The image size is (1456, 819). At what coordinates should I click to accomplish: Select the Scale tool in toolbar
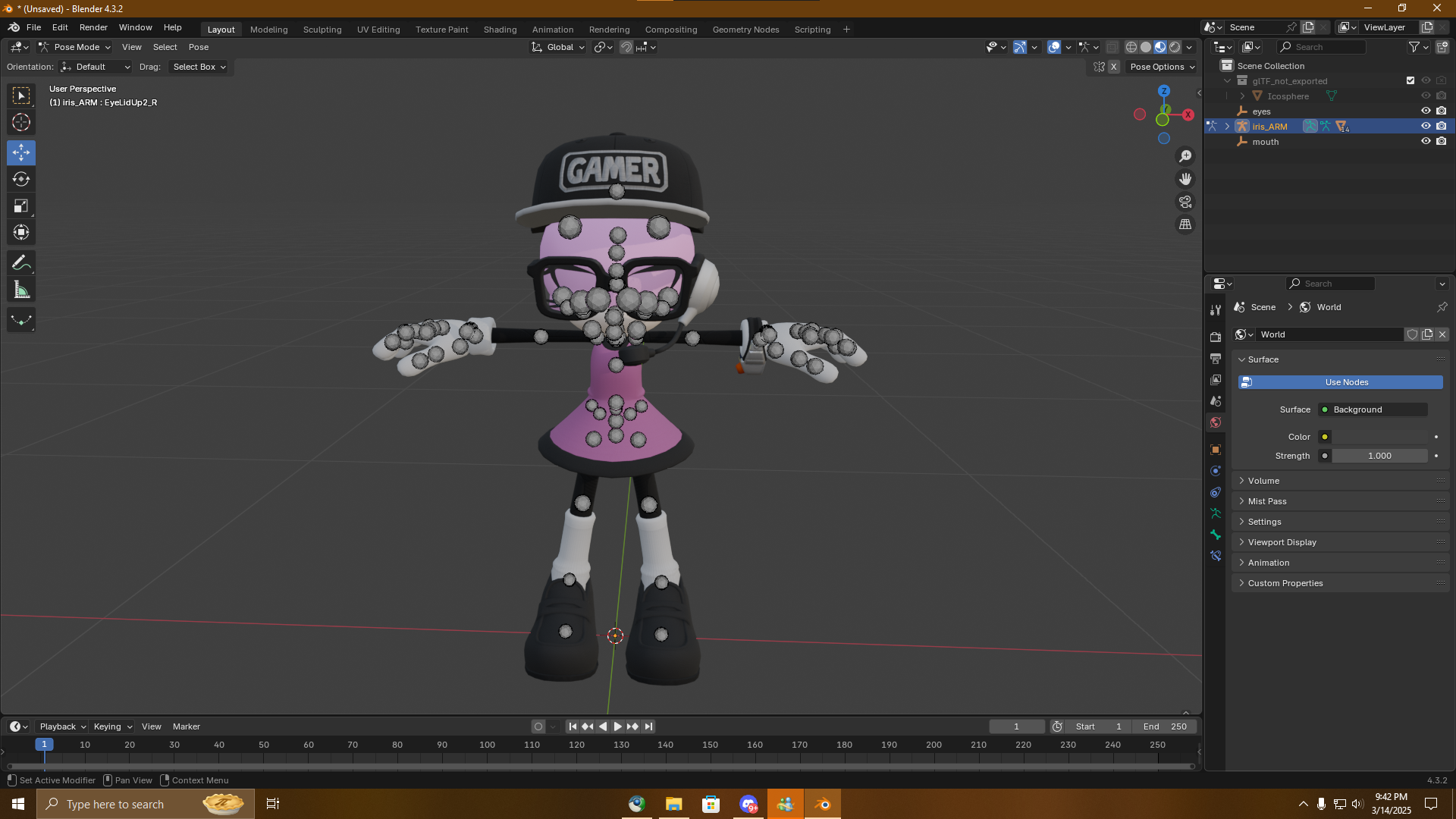coord(21,206)
